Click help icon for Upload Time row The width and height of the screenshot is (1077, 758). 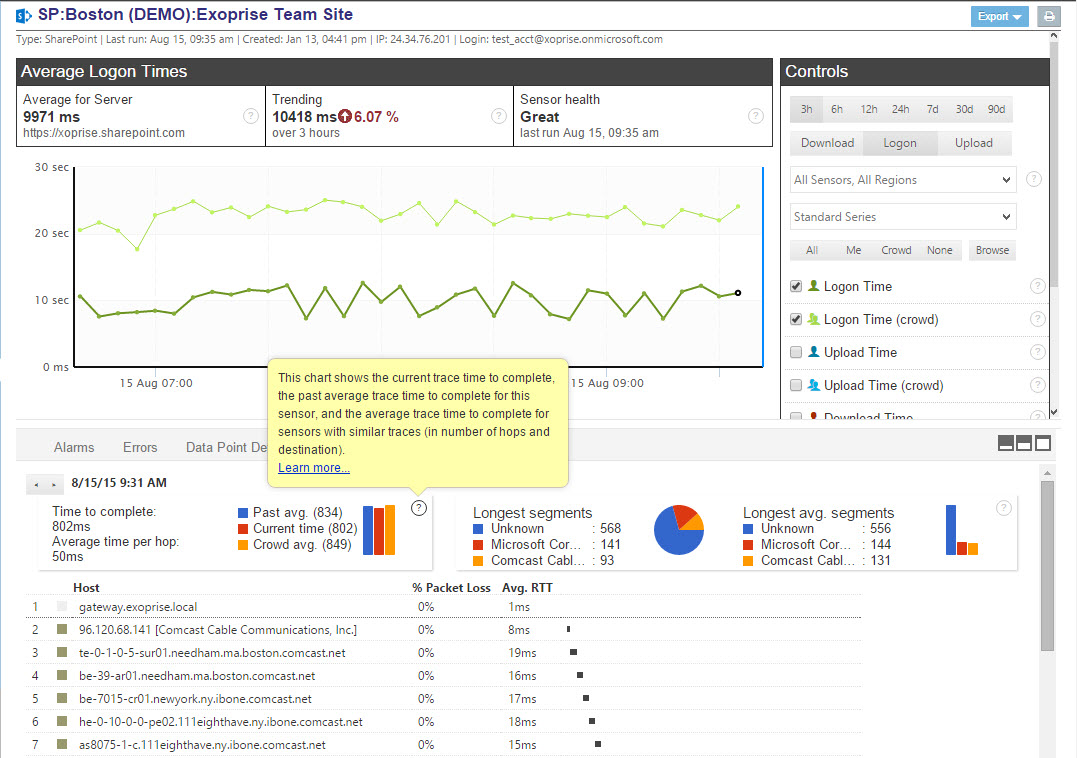coord(1038,352)
